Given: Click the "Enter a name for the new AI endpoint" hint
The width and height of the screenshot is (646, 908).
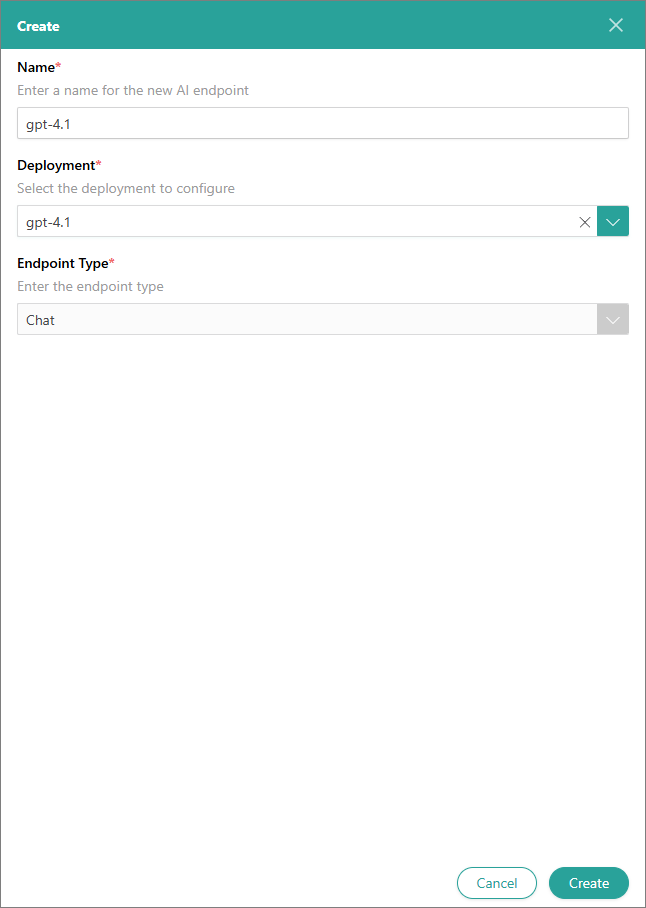Looking at the screenshot, I should click(133, 90).
